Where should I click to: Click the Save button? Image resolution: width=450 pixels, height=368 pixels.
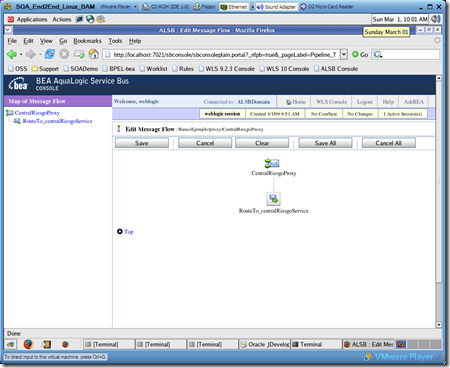coord(142,143)
